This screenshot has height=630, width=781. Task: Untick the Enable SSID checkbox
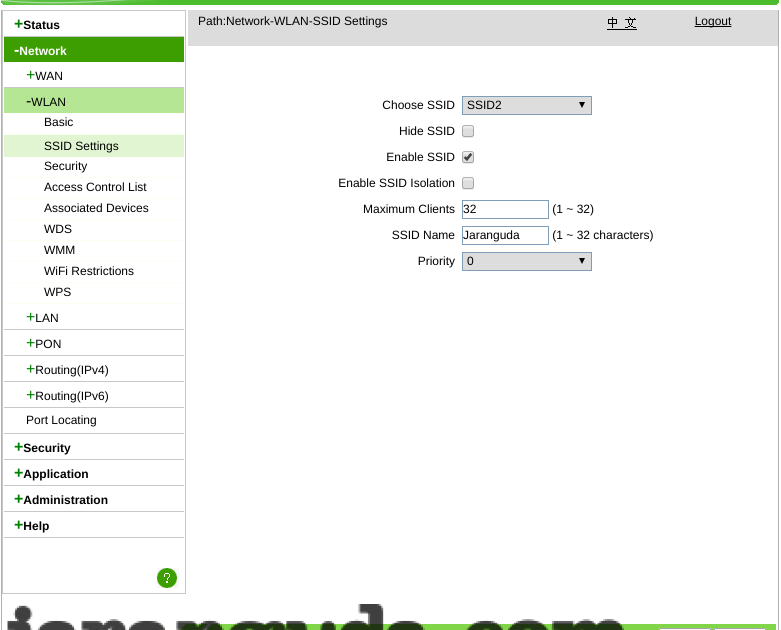[x=468, y=157]
